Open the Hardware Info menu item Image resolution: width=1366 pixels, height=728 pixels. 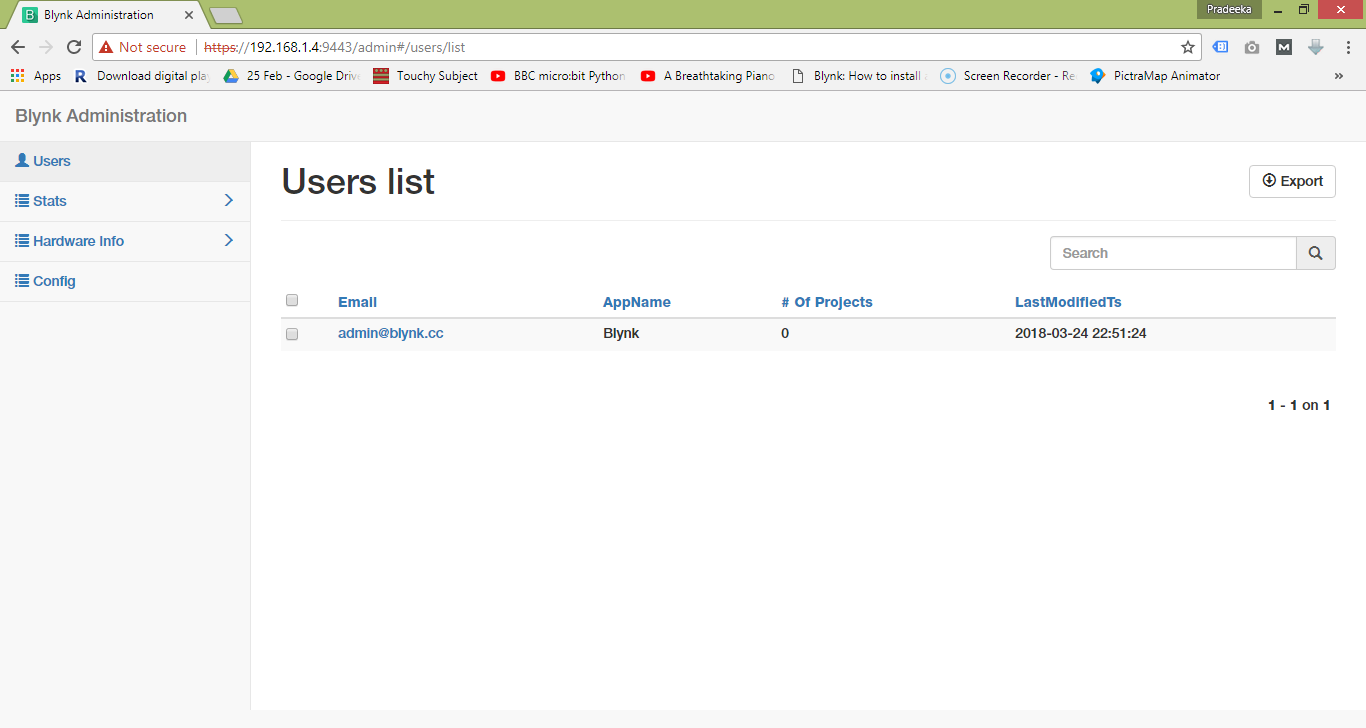point(125,241)
